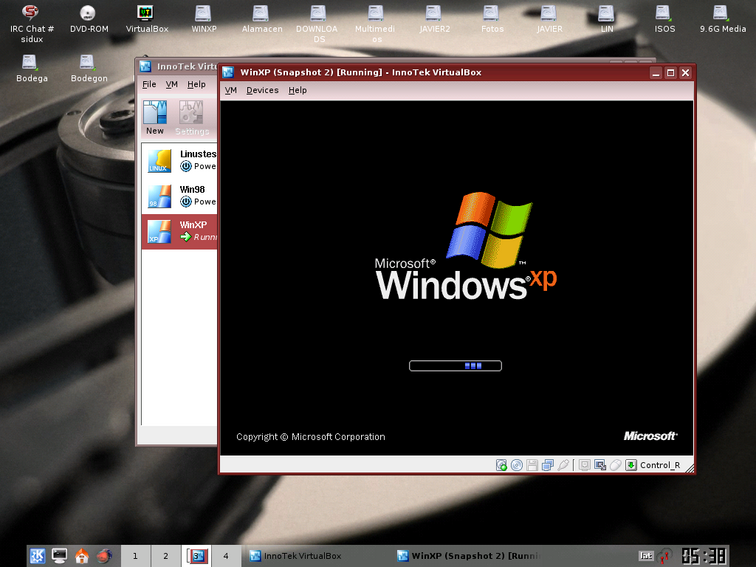The width and height of the screenshot is (756, 567).
Task: Launch the red browser panel icon
Action: pyautogui.click(x=104, y=556)
